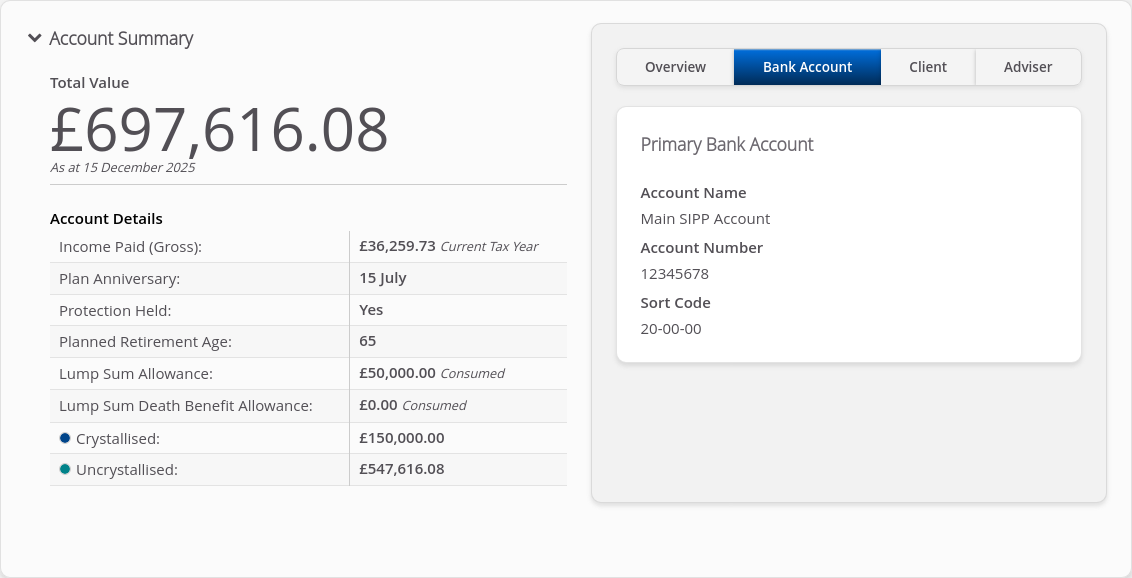Click the Total Value label
The image size is (1132, 578).
point(90,83)
